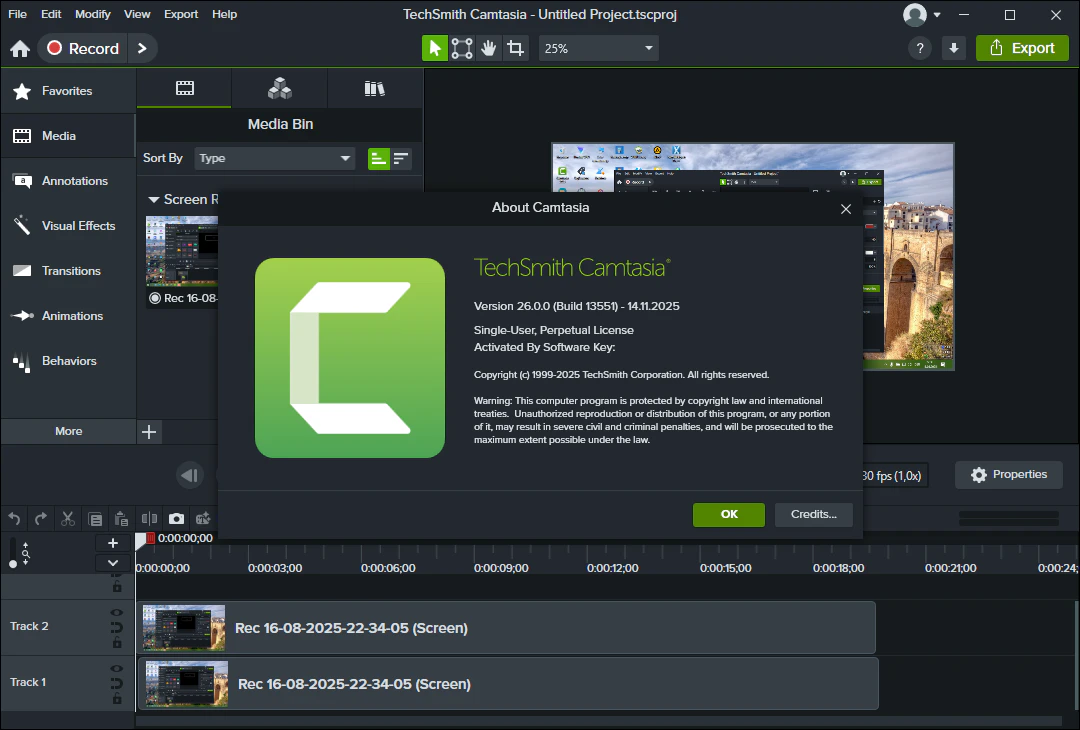Click OK in the About Camtasia dialog
The height and width of the screenshot is (730, 1080).
[728, 514]
